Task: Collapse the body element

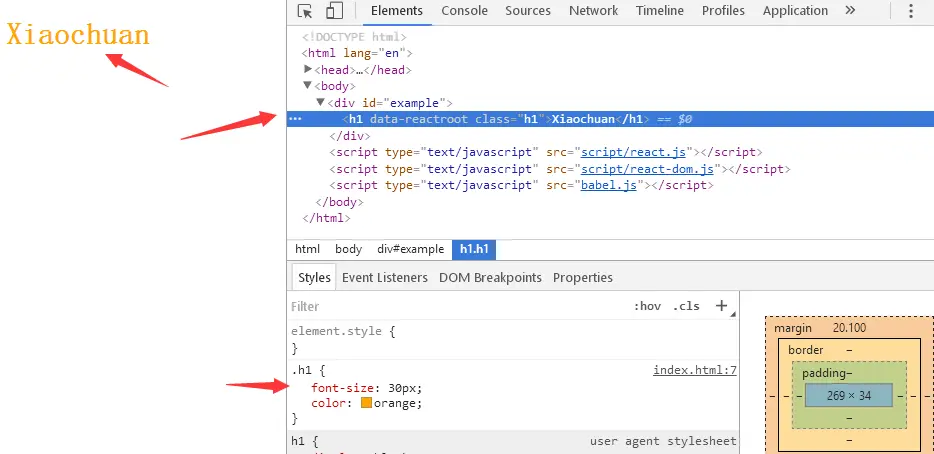Action: coord(308,86)
